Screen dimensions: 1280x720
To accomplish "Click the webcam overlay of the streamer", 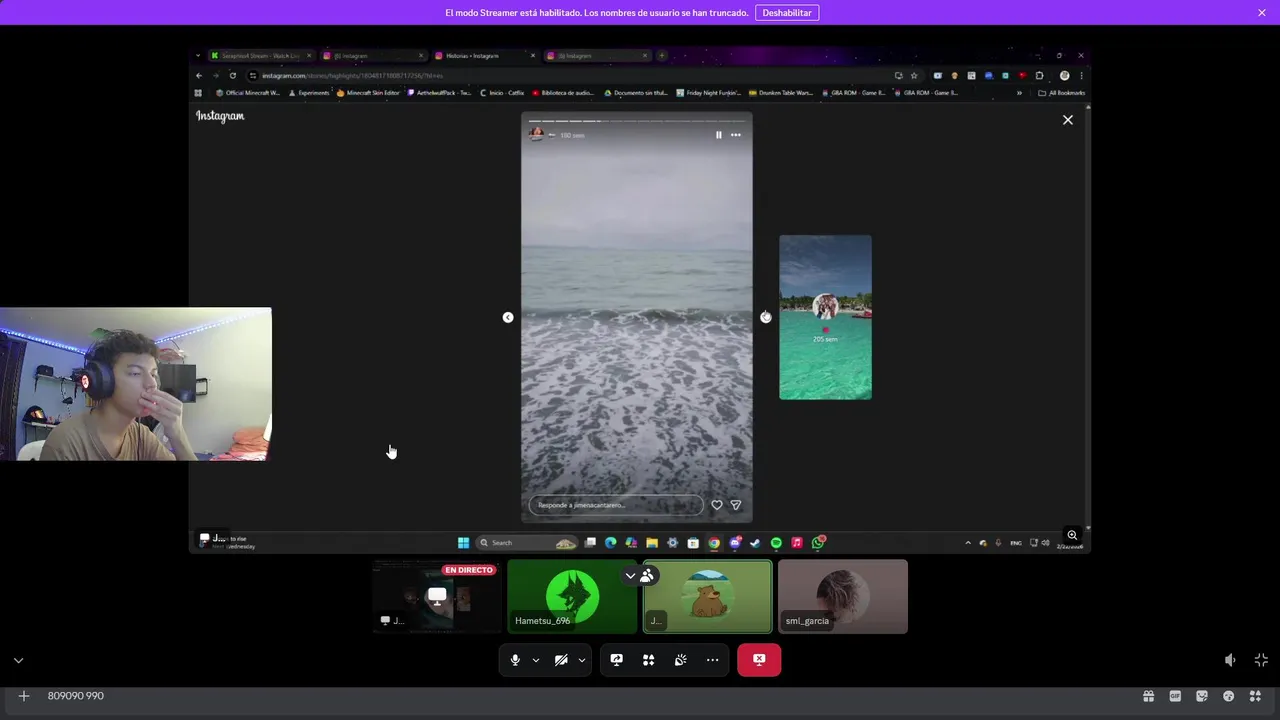I will (135, 384).
